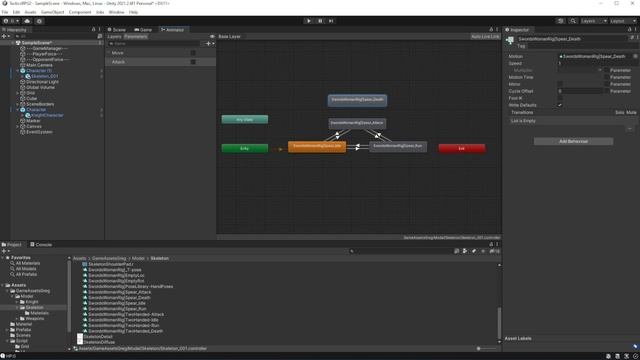Open the Knight folder in Project tree
Image resolution: width=640 pixels, height=360 pixels.
coord(32,302)
